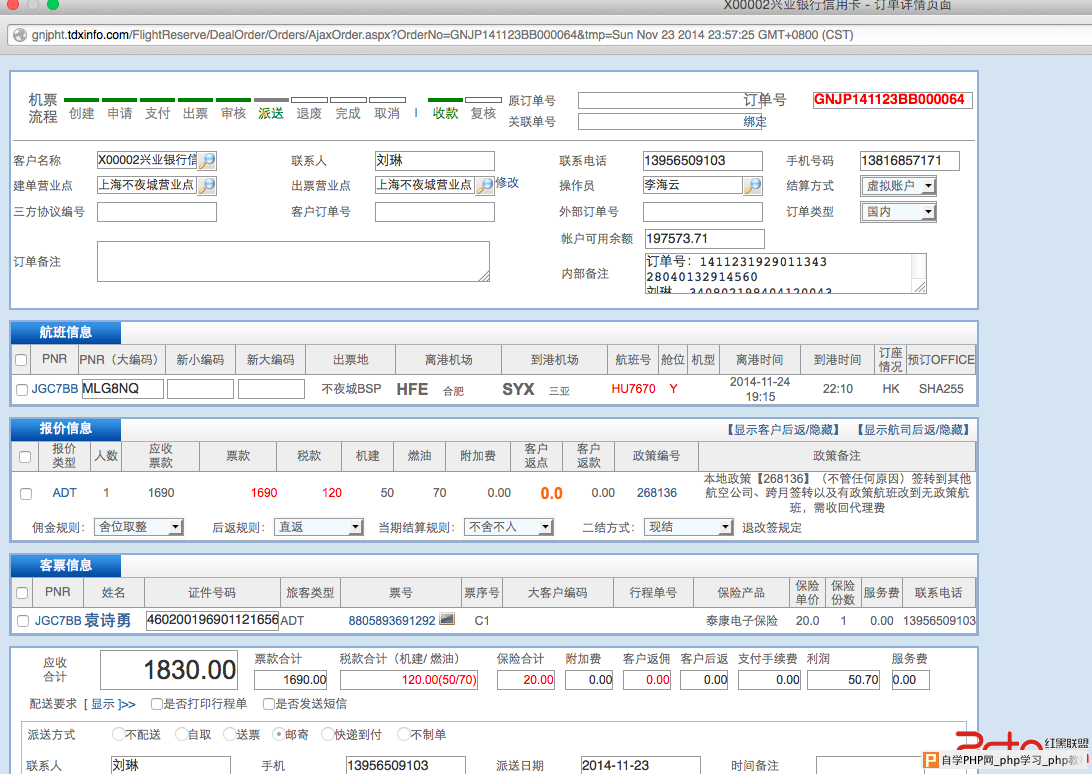Click the 修改 link beside ticketing branch
1092x774 pixels.
point(507,183)
